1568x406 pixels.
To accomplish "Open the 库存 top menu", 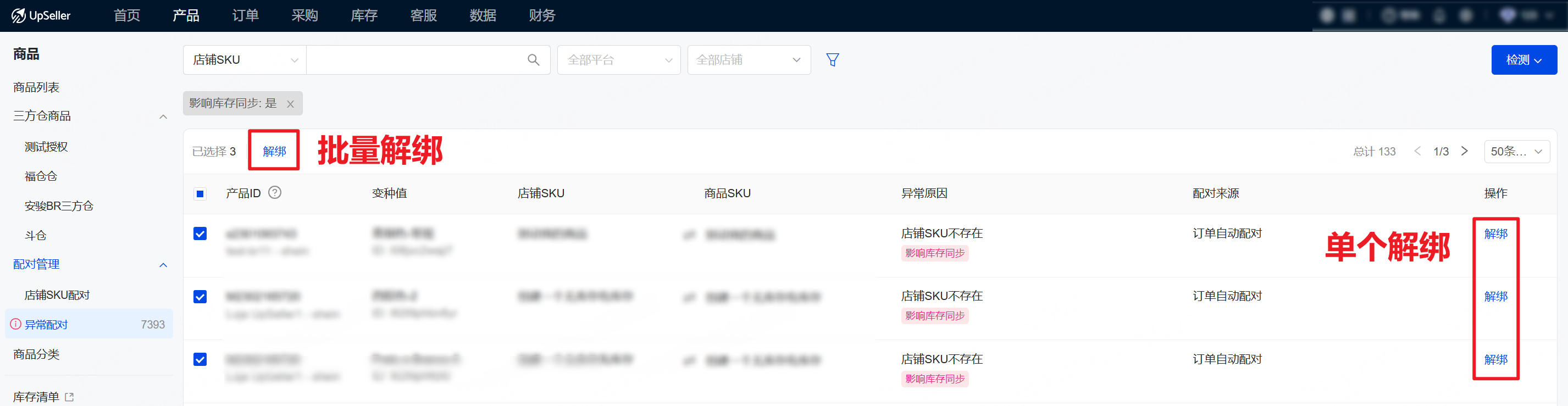I will pyautogui.click(x=364, y=15).
